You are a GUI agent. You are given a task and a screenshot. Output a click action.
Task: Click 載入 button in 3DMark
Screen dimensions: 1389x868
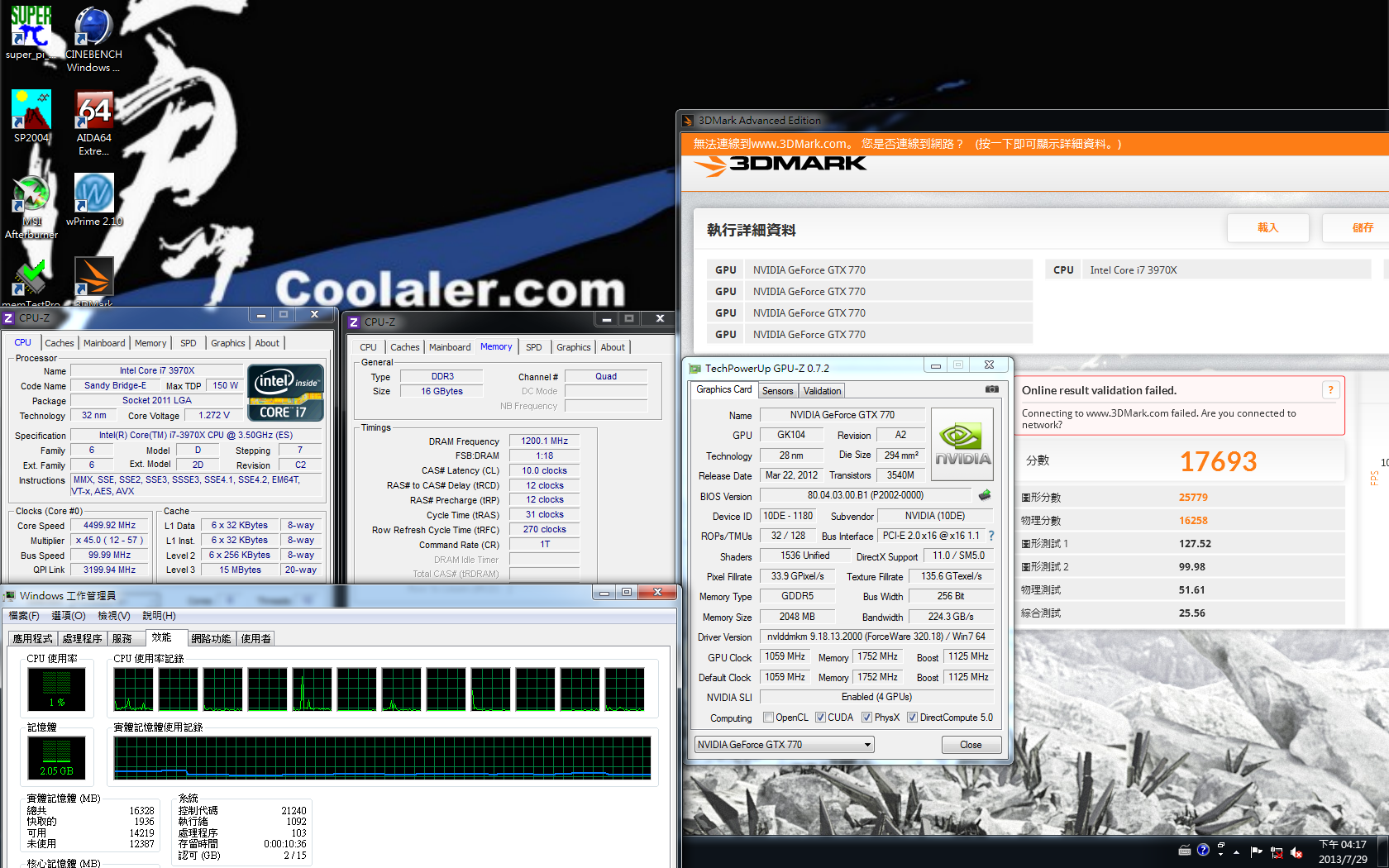coord(1267,227)
